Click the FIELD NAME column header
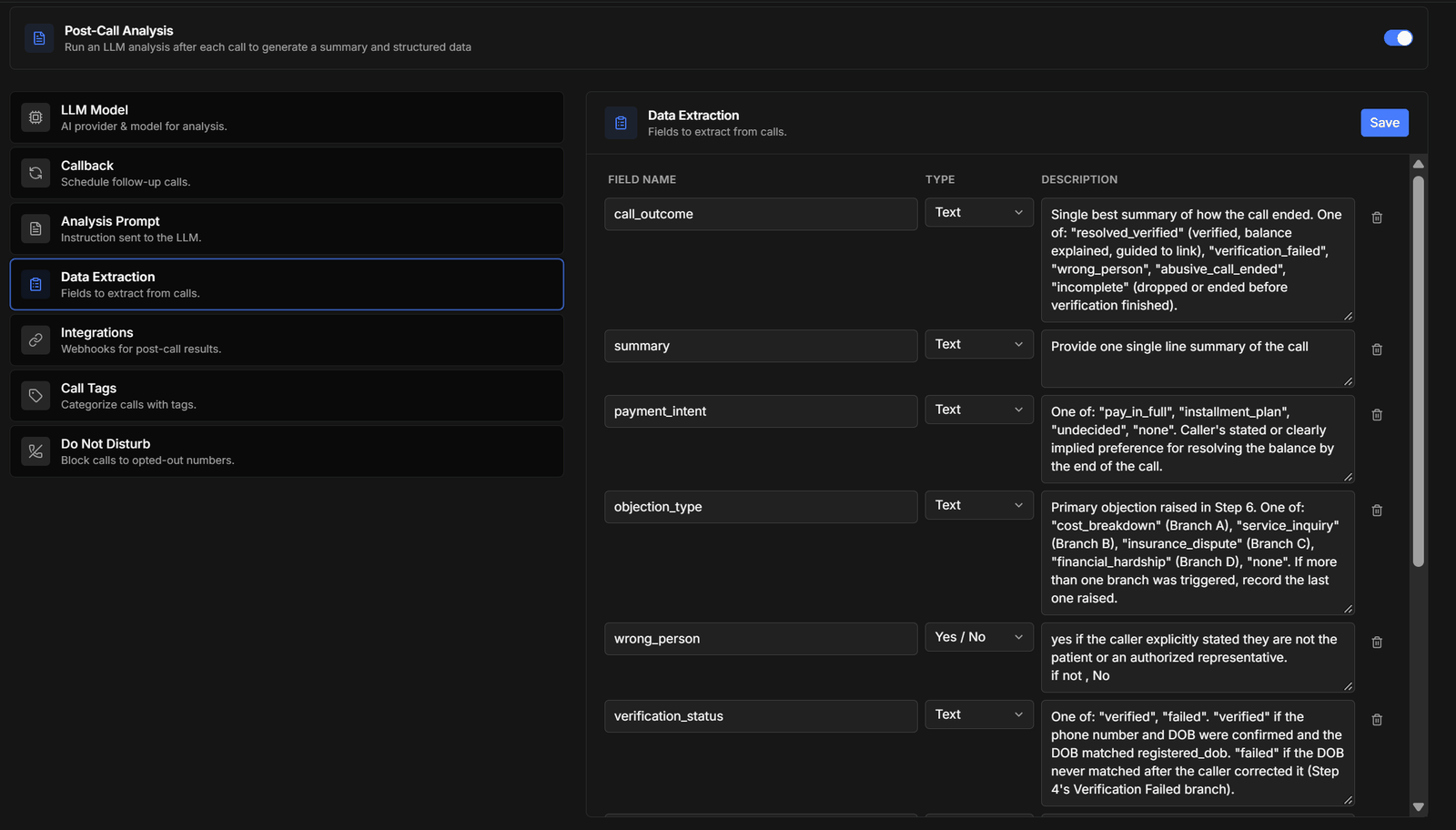 642,180
